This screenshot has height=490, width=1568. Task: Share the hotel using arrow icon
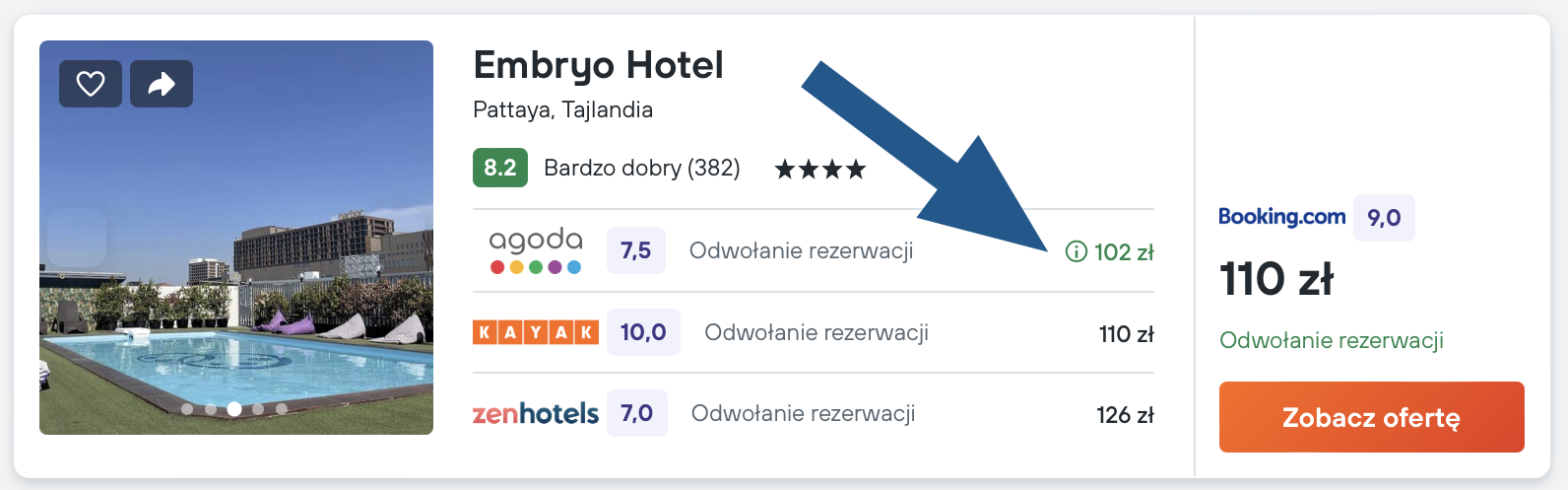(162, 84)
